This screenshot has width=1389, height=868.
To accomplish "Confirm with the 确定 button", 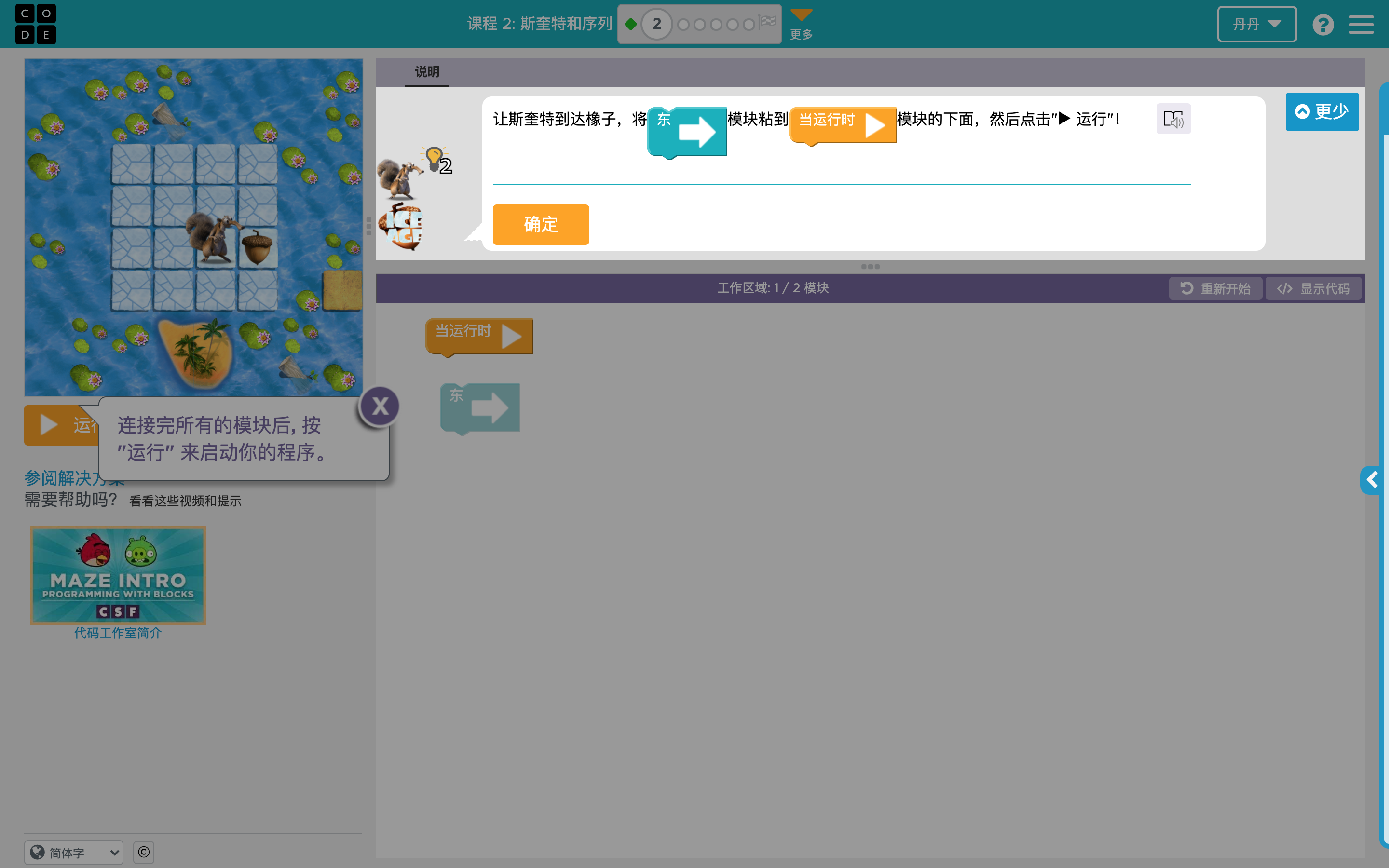I will coord(541,224).
